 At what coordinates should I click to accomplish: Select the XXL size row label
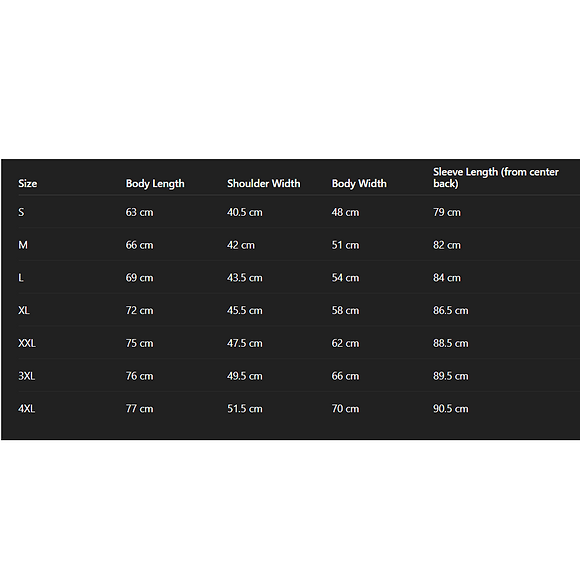coord(27,343)
